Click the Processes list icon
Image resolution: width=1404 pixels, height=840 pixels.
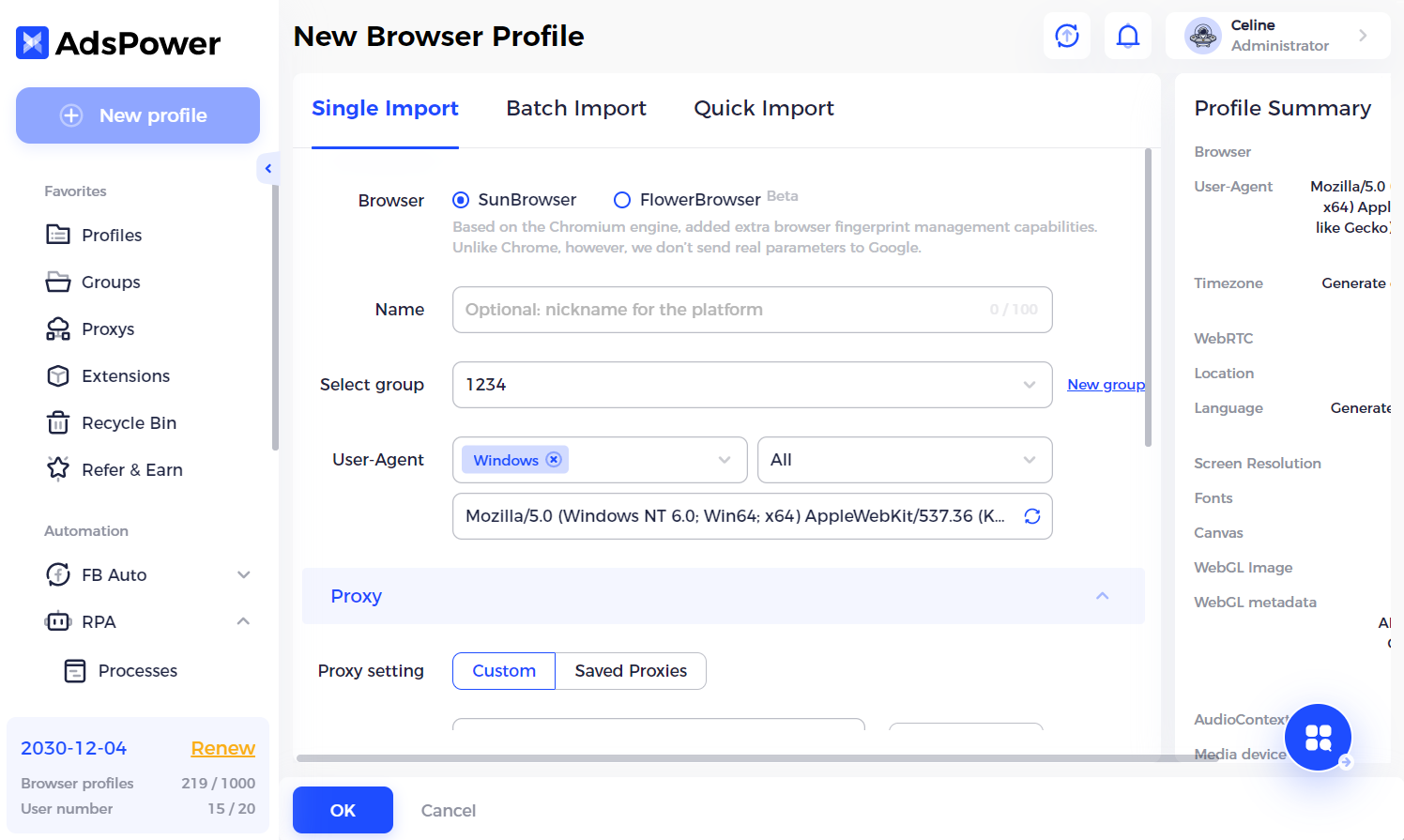75,670
